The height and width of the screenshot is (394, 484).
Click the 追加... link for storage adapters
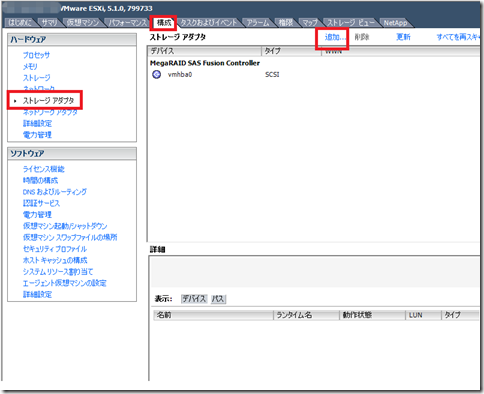point(335,37)
